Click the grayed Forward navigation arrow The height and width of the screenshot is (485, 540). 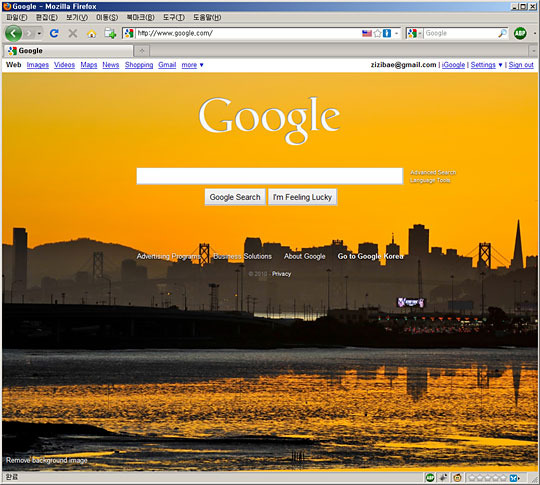tap(30, 33)
